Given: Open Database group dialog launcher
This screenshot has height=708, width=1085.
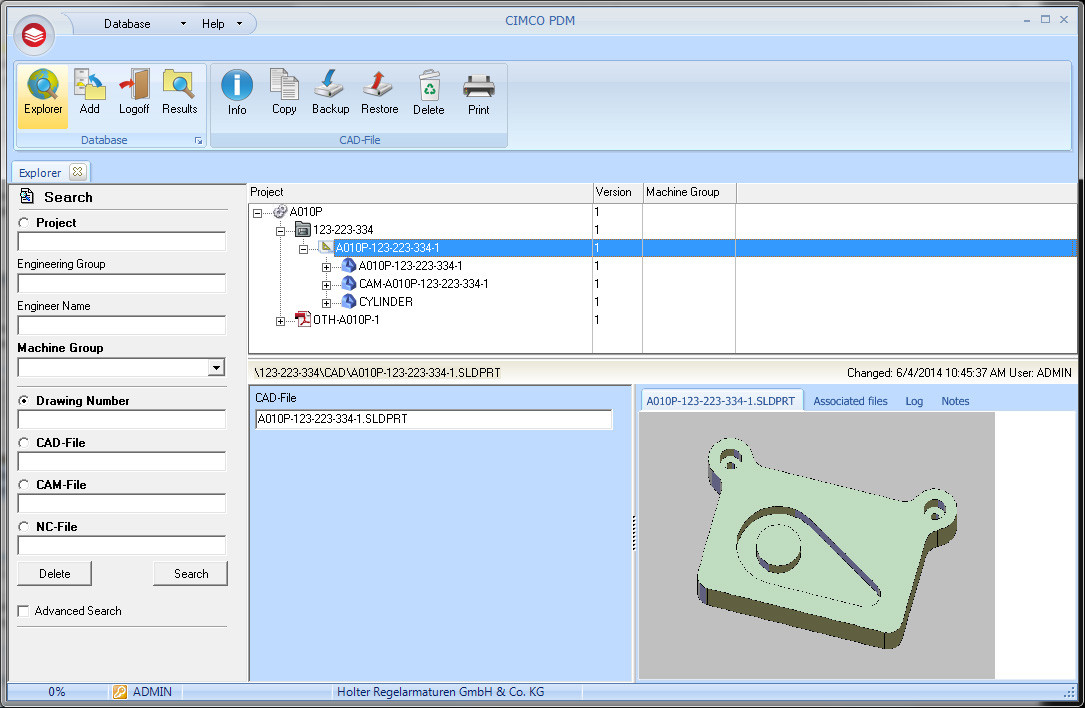Looking at the screenshot, I should pos(199,140).
